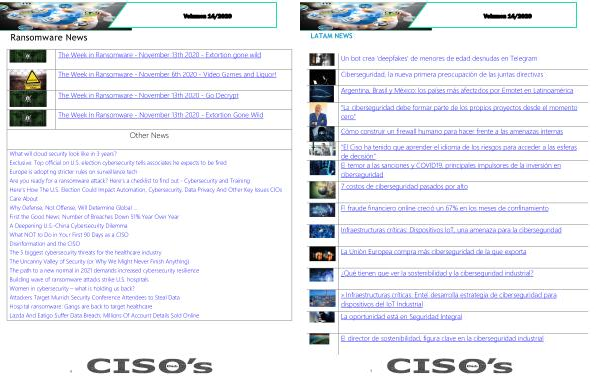Open 'El director de sostenibilidad' link
The height and width of the screenshot is (388, 600).
point(442,339)
